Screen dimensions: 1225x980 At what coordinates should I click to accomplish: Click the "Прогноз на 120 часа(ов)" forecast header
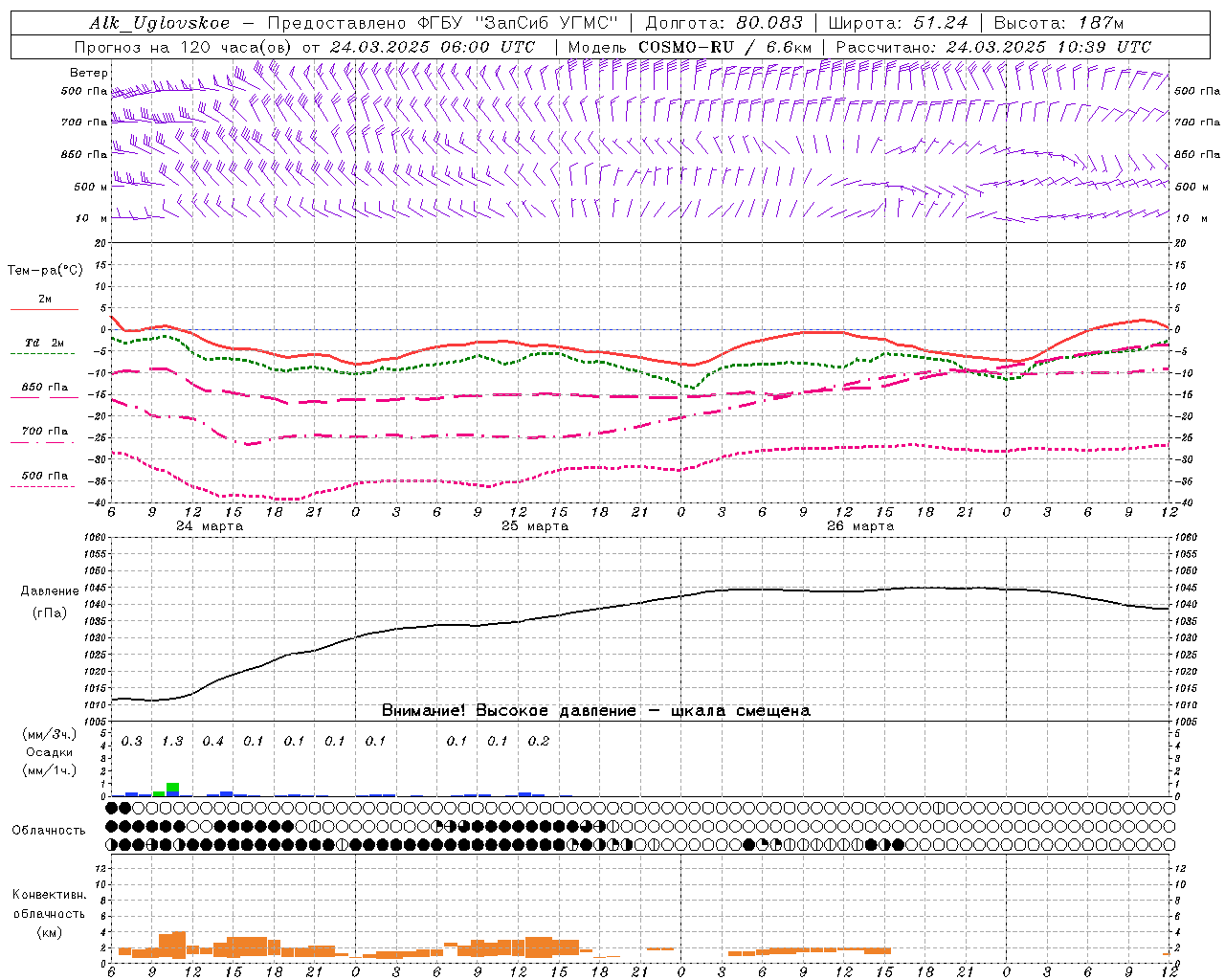coord(184,47)
